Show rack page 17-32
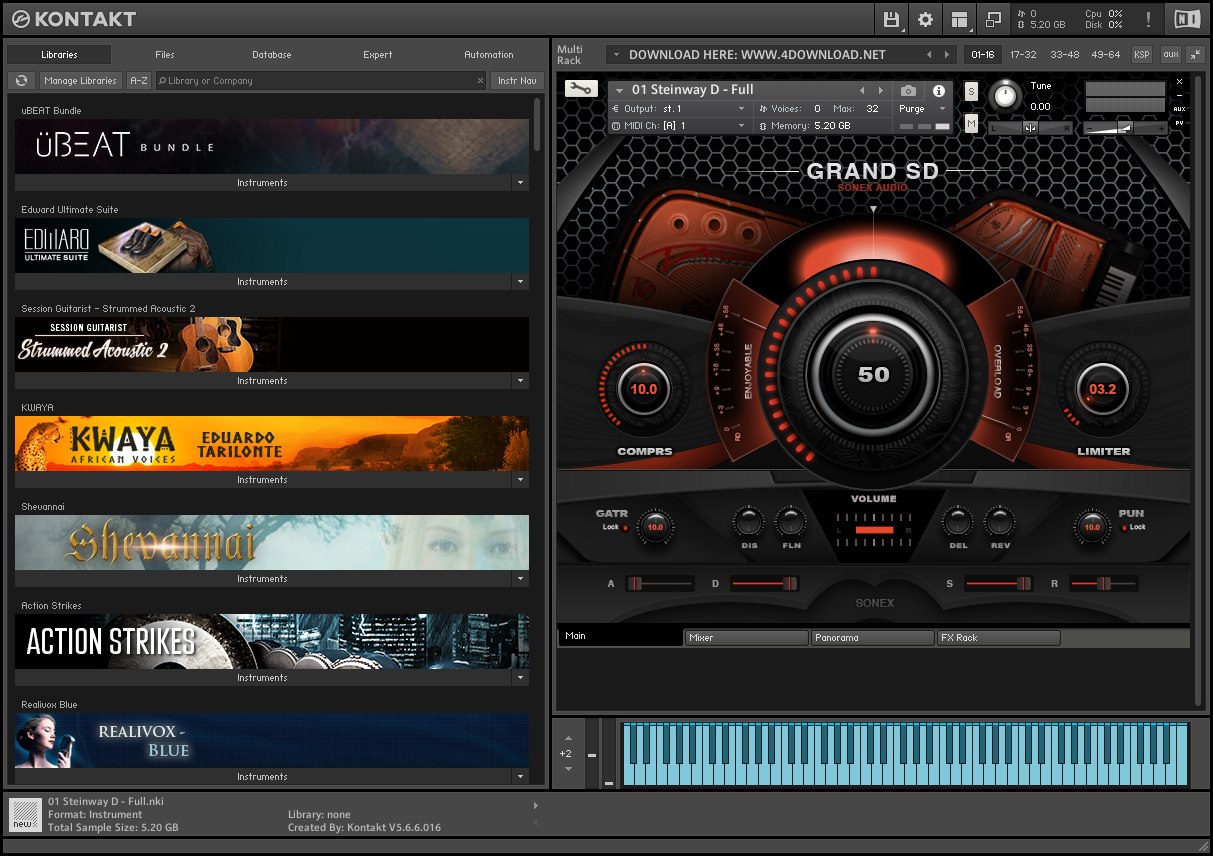Image resolution: width=1213 pixels, height=856 pixels. [x=1023, y=54]
